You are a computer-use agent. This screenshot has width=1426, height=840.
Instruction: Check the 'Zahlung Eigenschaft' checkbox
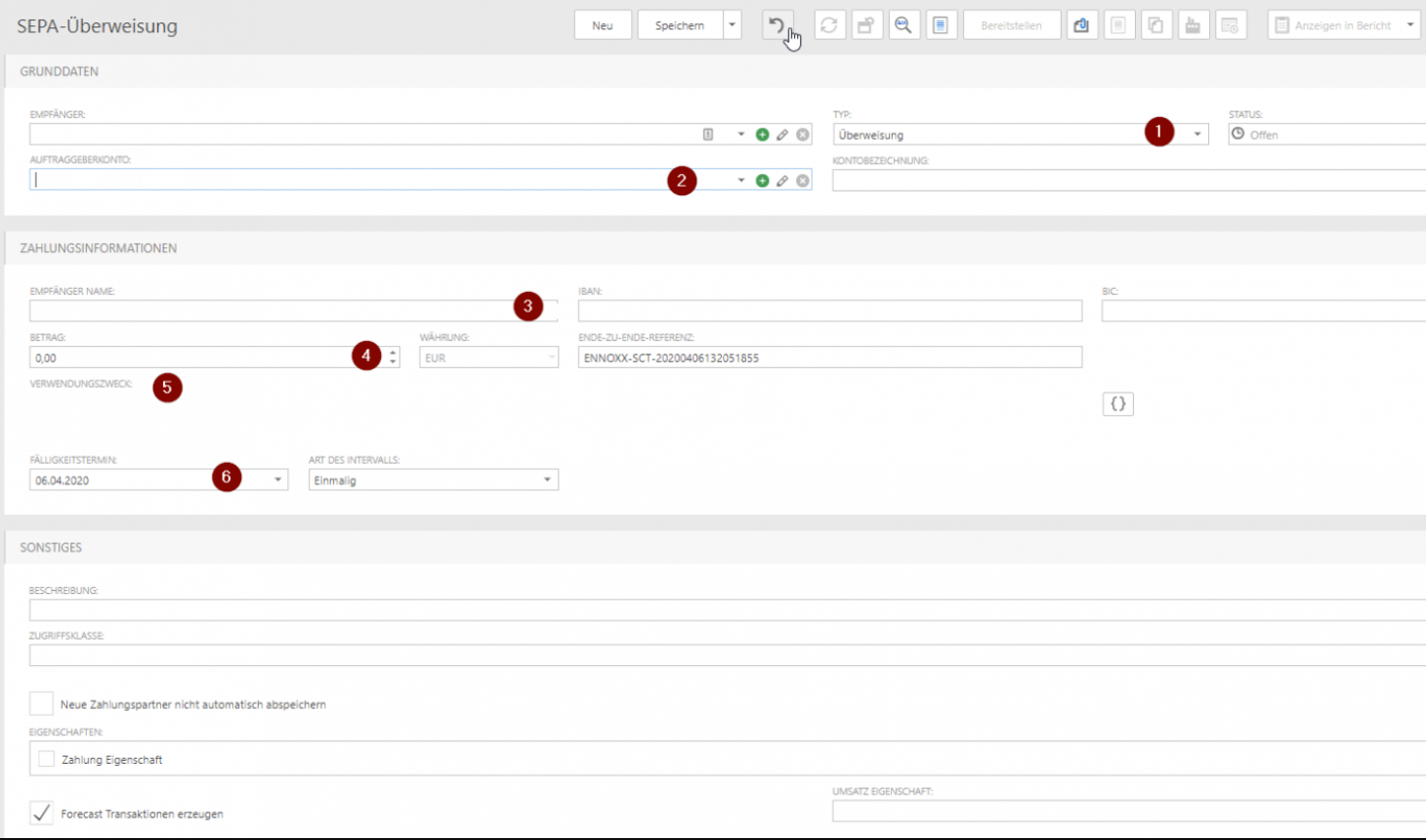pos(46,759)
